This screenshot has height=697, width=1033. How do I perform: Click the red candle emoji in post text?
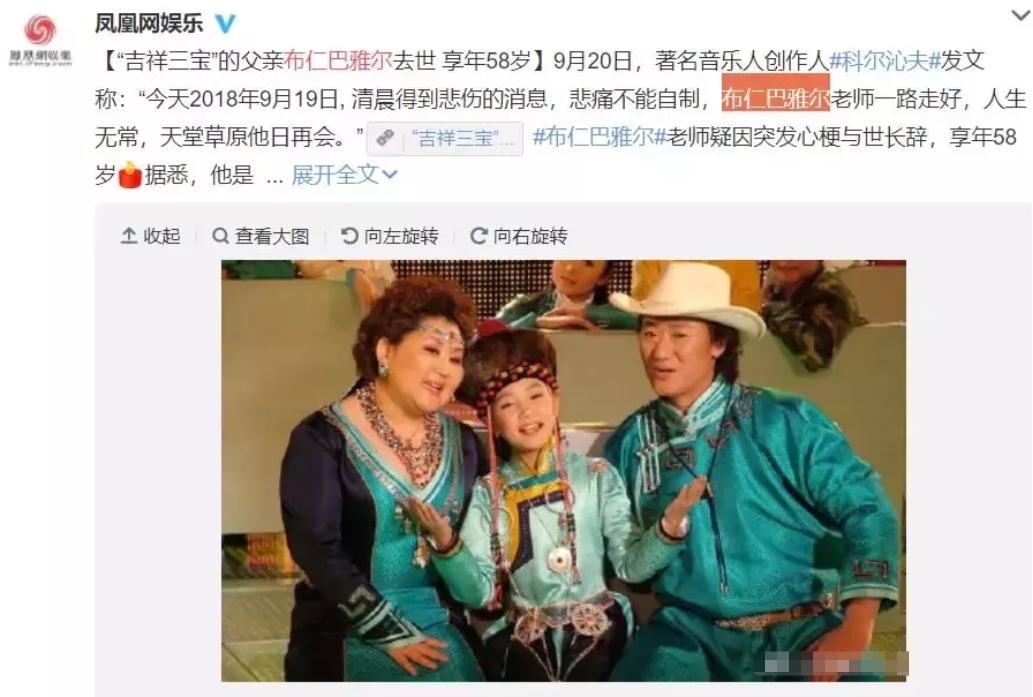(130, 175)
